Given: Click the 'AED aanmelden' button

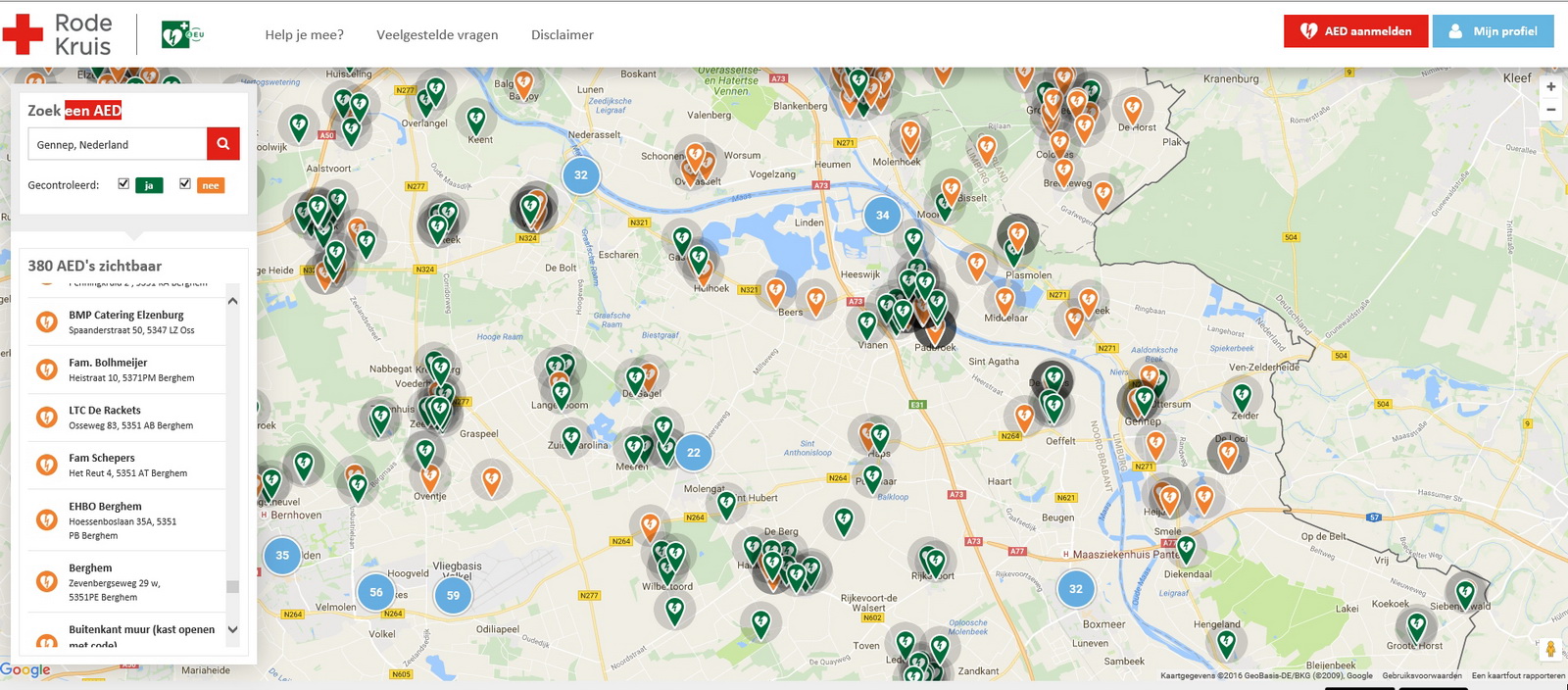Looking at the screenshot, I should click(1355, 31).
